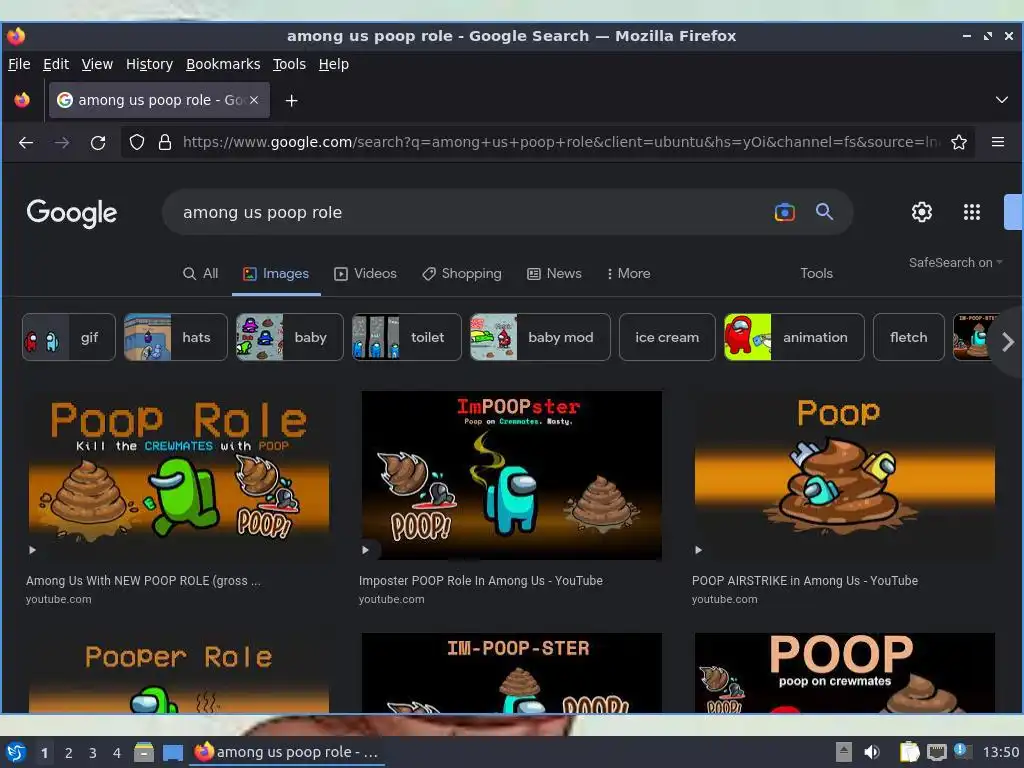This screenshot has width=1024, height=768.
Task: Open the display tray icon
Action: [x=936, y=752]
